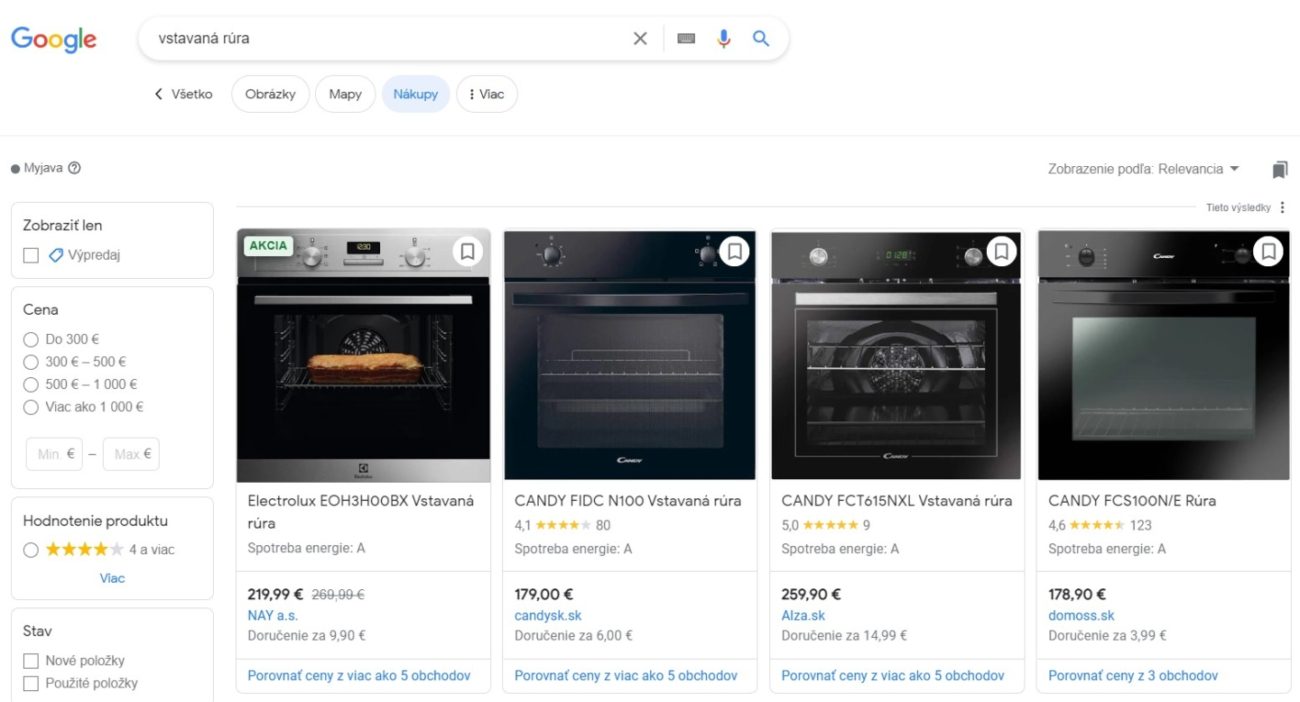Open Zobrazenie podľa Relevancia sort dropdown
Image resolution: width=1300 pixels, height=702 pixels.
(x=1144, y=169)
